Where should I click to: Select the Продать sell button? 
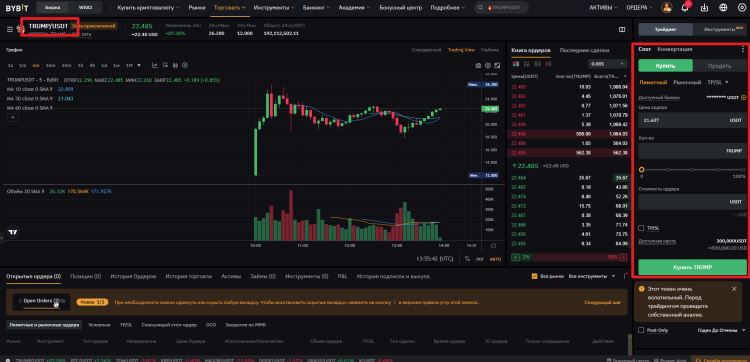click(x=720, y=66)
